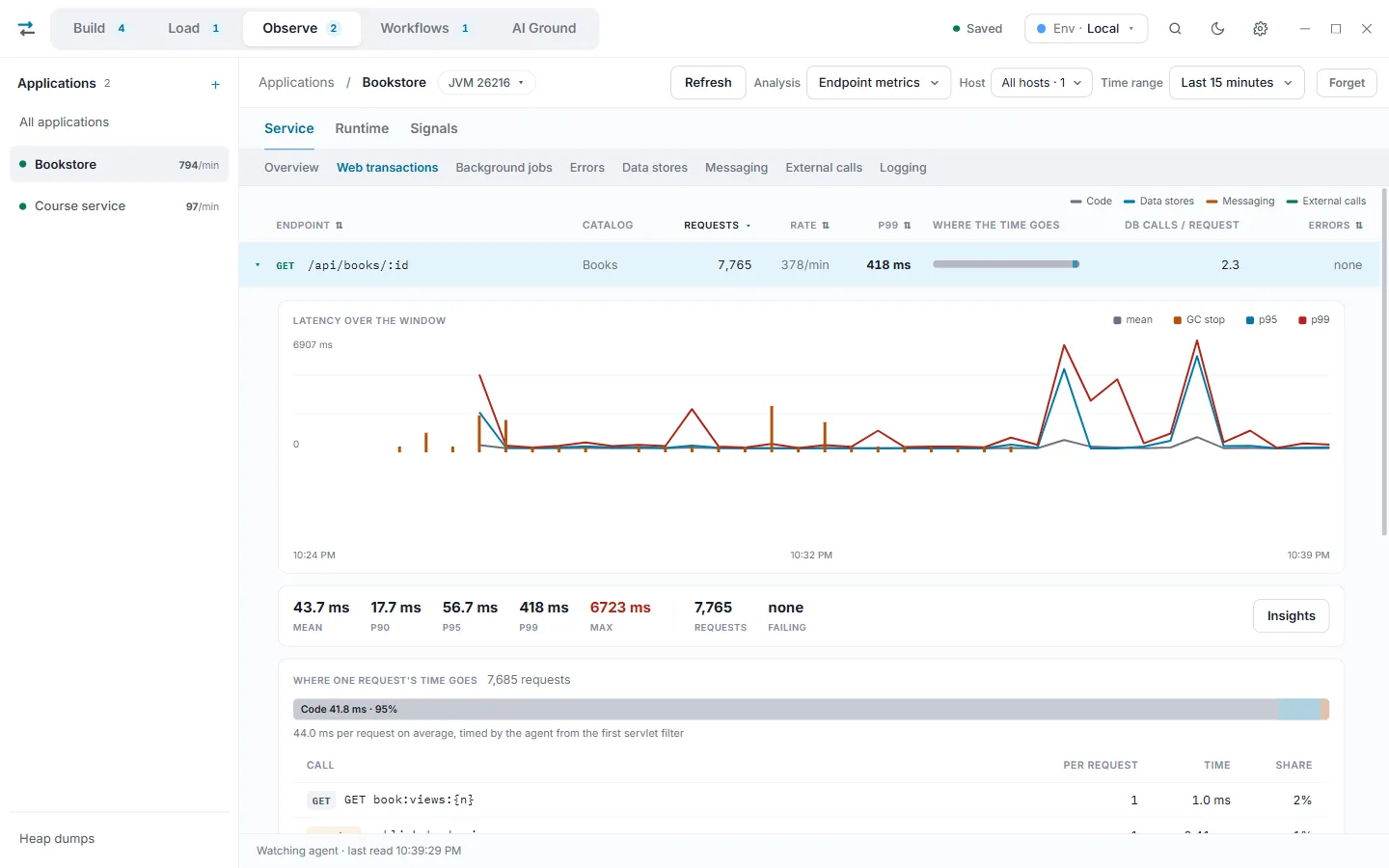Image resolution: width=1389 pixels, height=868 pixels.
Task: Open the AI Ground tab
Action: (x=544, y=29)
